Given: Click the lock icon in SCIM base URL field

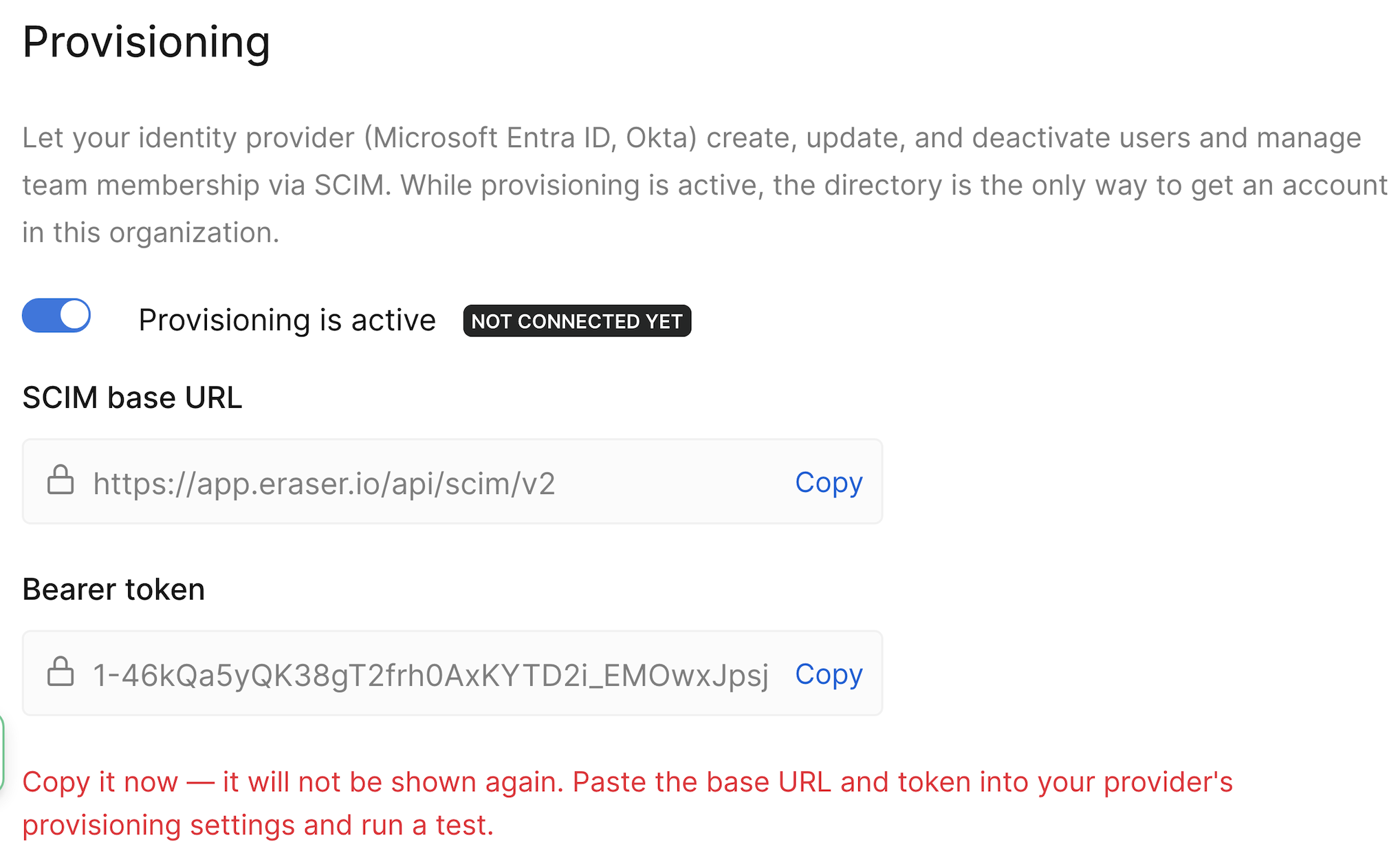Looking at the screenshot, I should tap(61, 480).
